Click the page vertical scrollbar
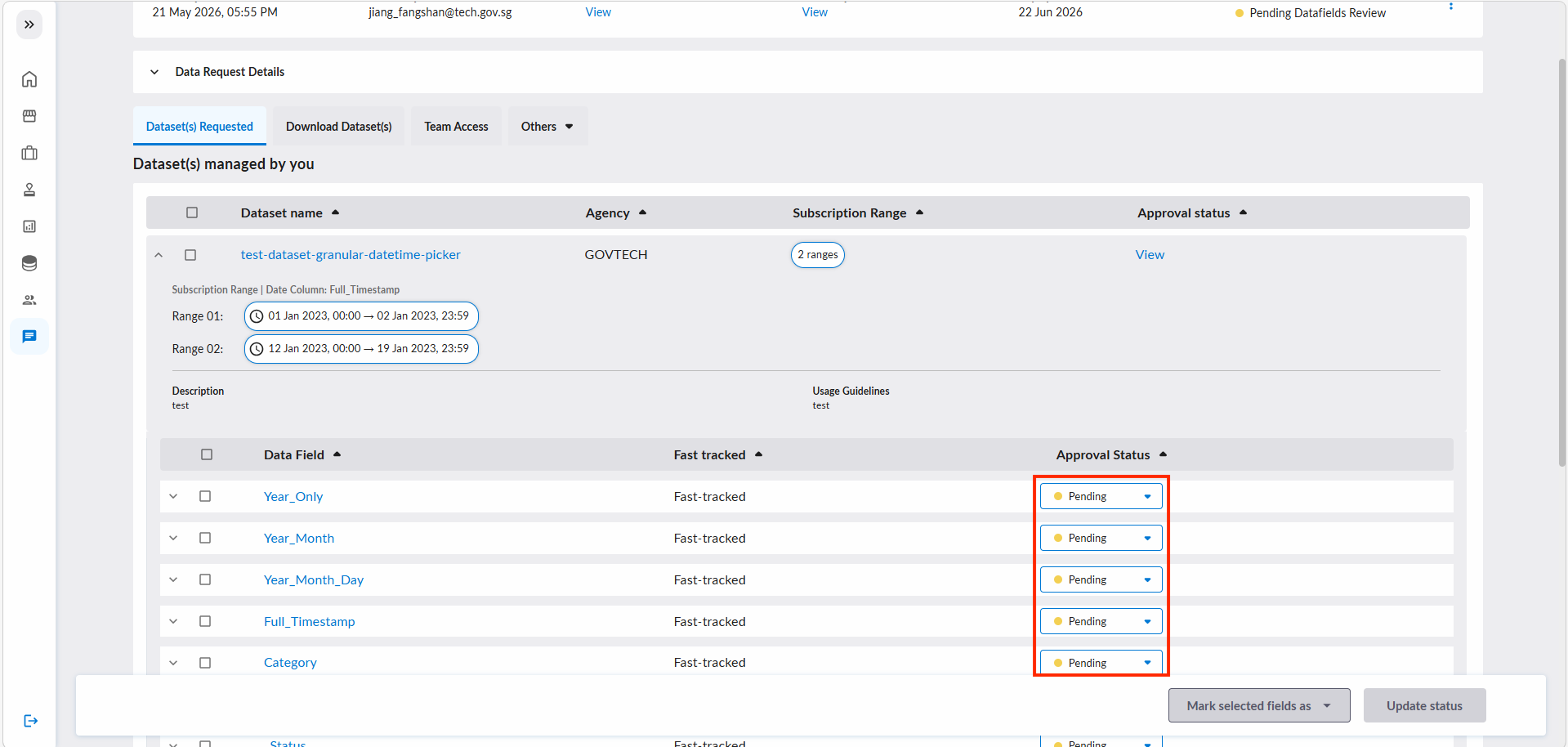Image resolution: width=1568 pixels, height=747 pixels. pyautogui.click(x=1562, y=262)
